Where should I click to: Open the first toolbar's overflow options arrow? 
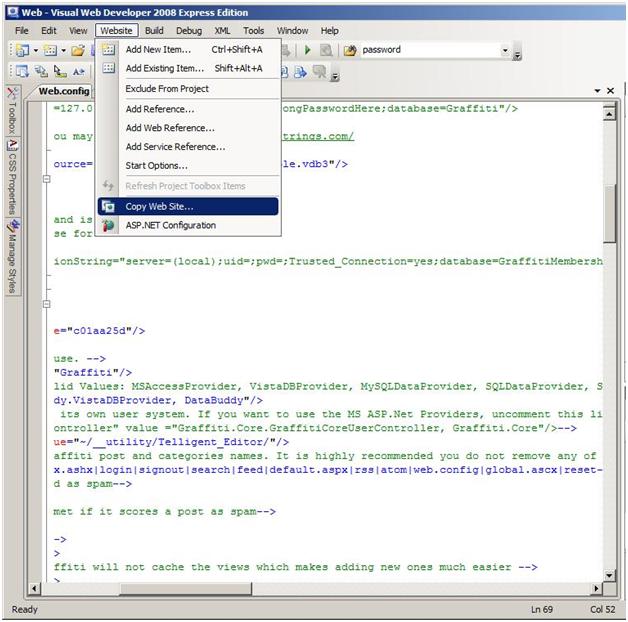[517, 51]
